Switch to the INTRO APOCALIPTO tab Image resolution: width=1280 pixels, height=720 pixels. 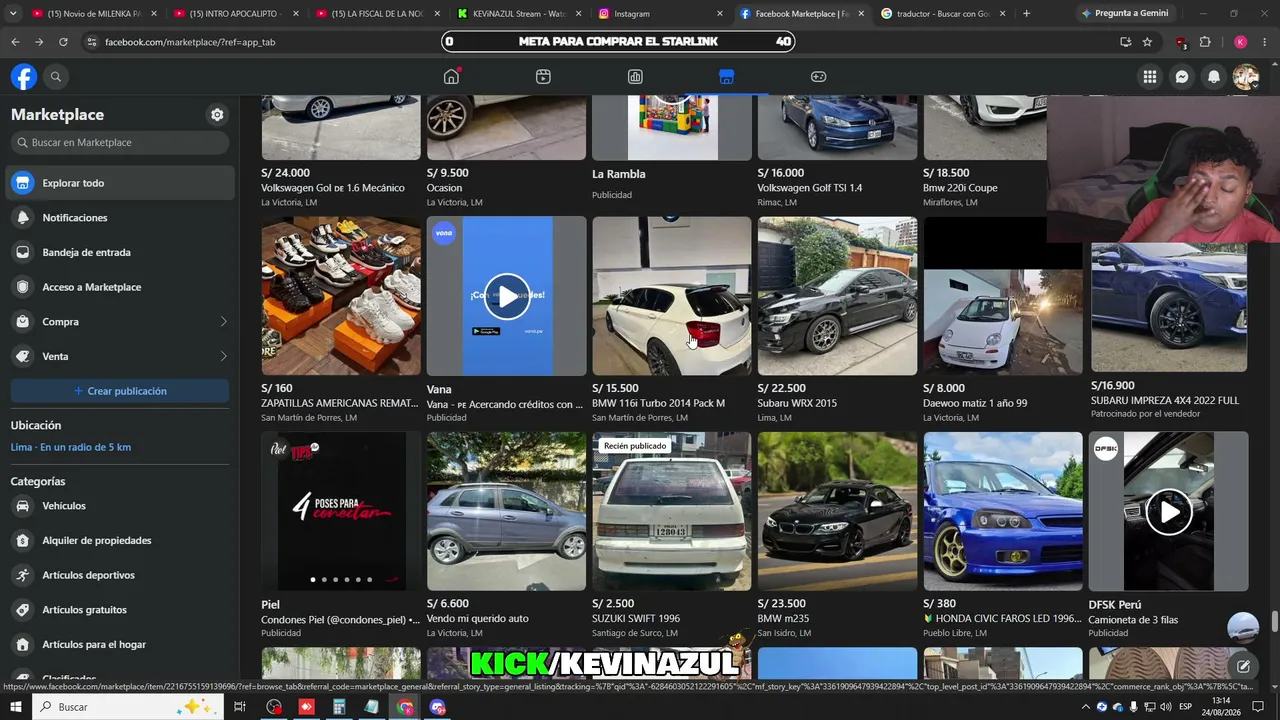pos(235,14)
